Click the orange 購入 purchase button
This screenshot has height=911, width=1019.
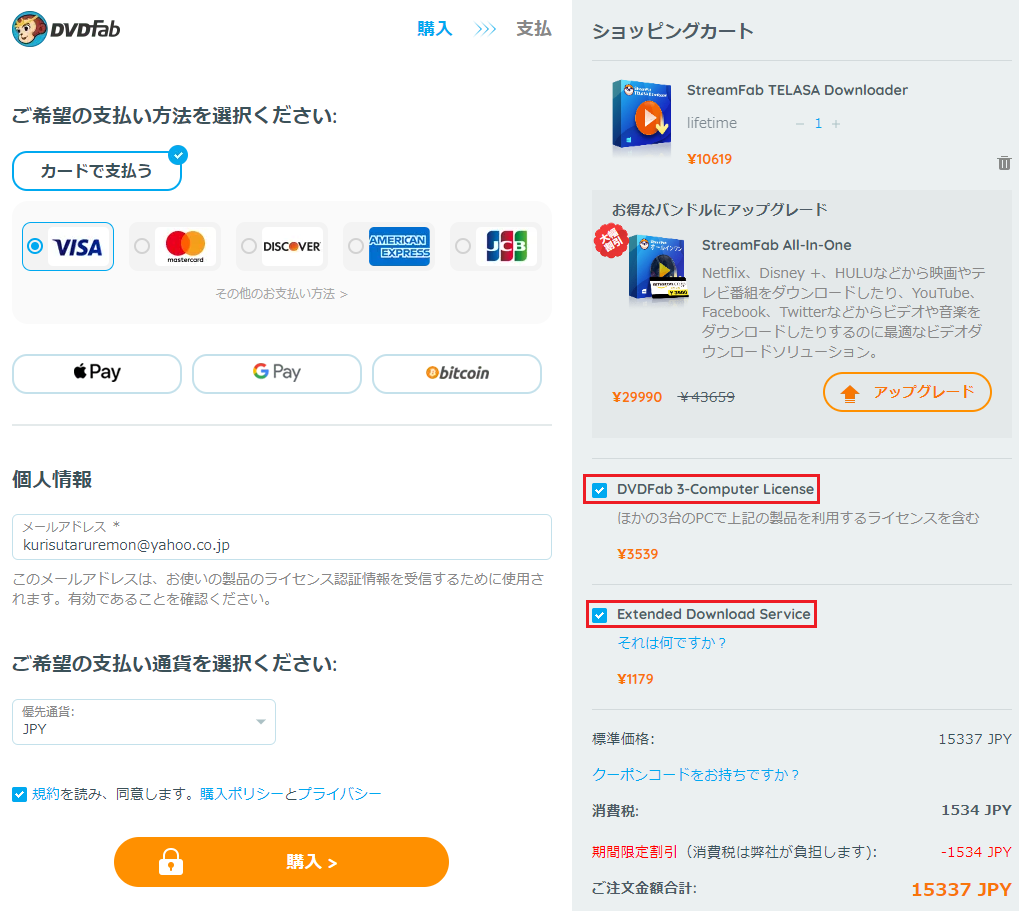[281, 862]
